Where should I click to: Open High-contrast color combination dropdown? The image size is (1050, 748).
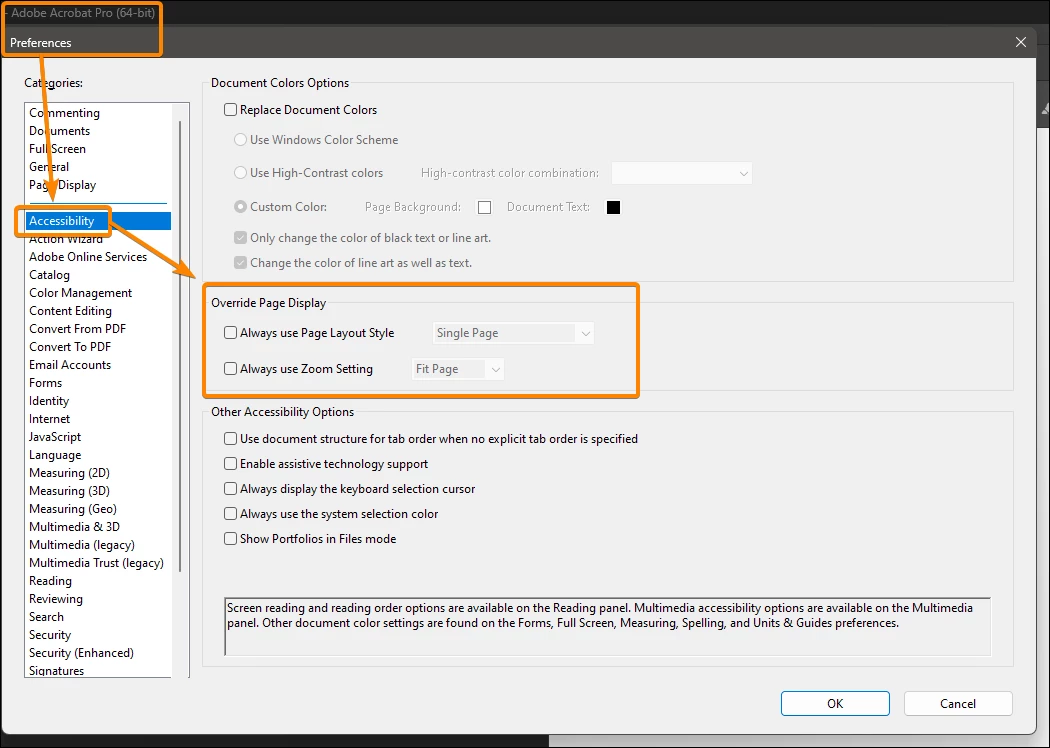click(682, 173)
